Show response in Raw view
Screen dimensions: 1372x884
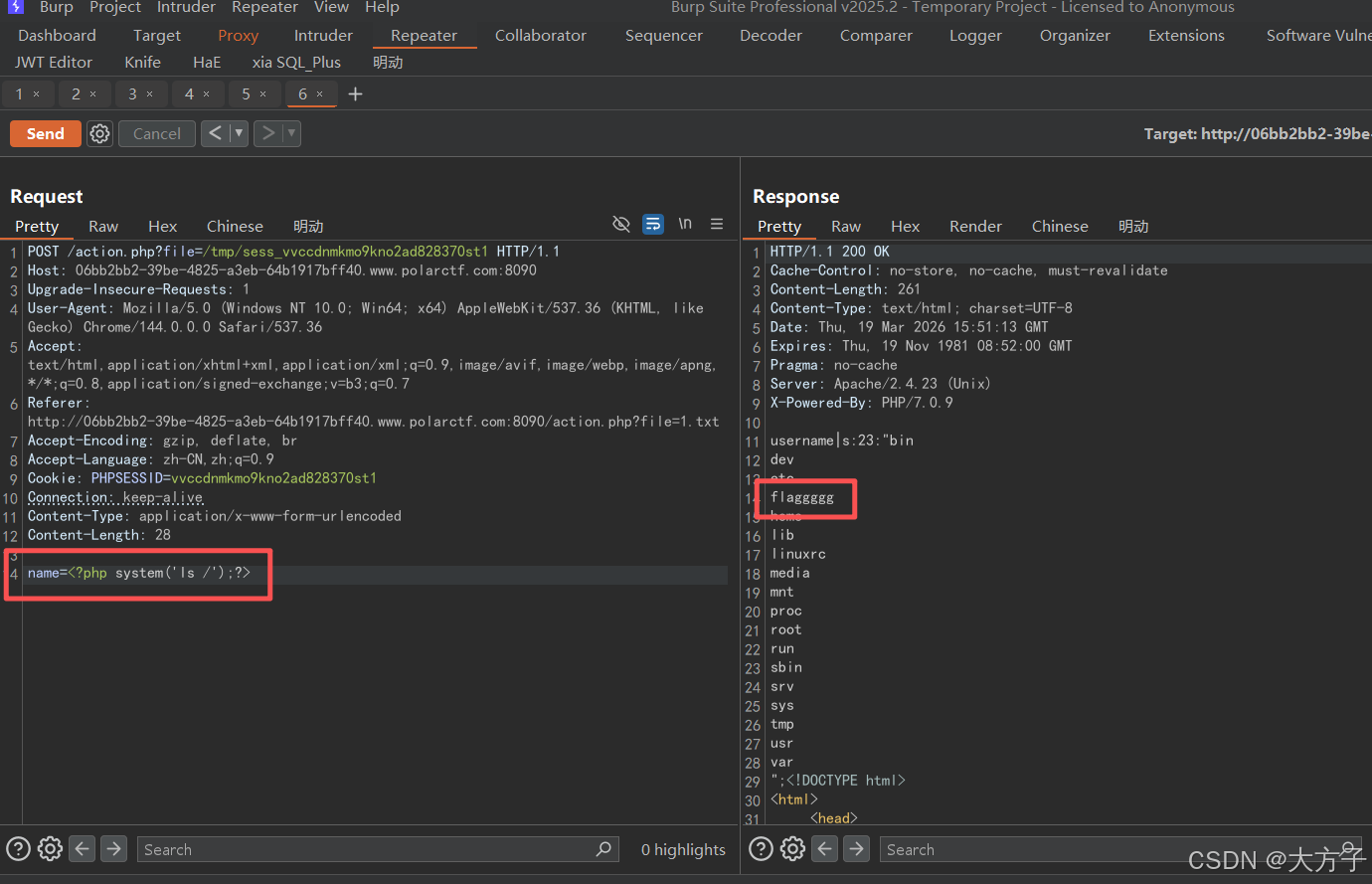[846, 227]
